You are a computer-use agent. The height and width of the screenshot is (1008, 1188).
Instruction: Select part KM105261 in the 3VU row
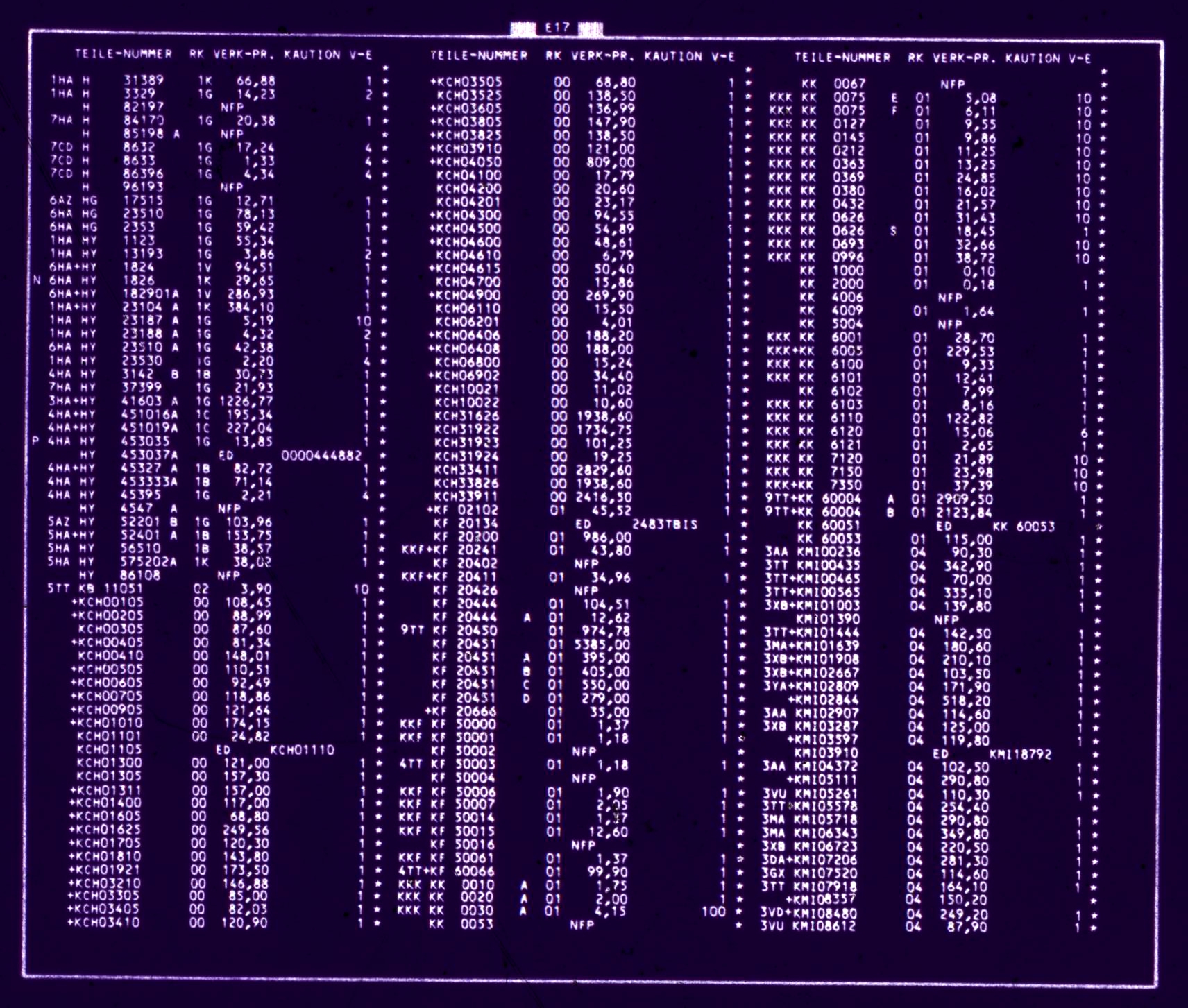(826, 794)
